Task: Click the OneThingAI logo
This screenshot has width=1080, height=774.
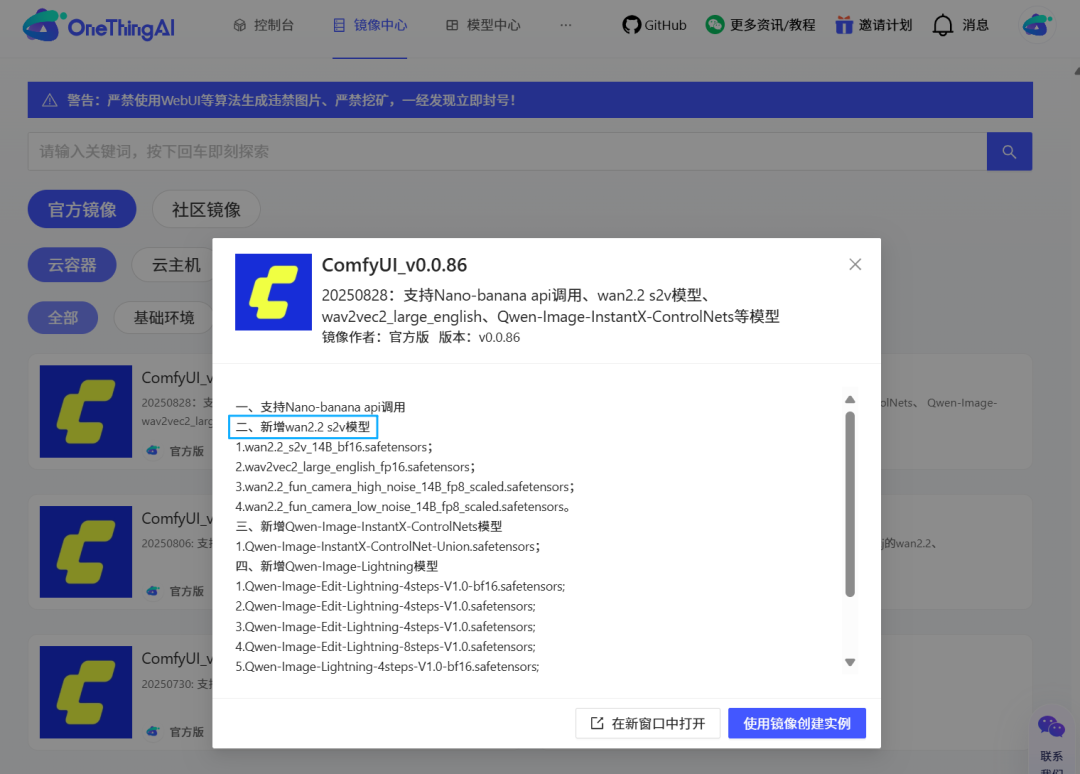Action: (x=97, y=27)
